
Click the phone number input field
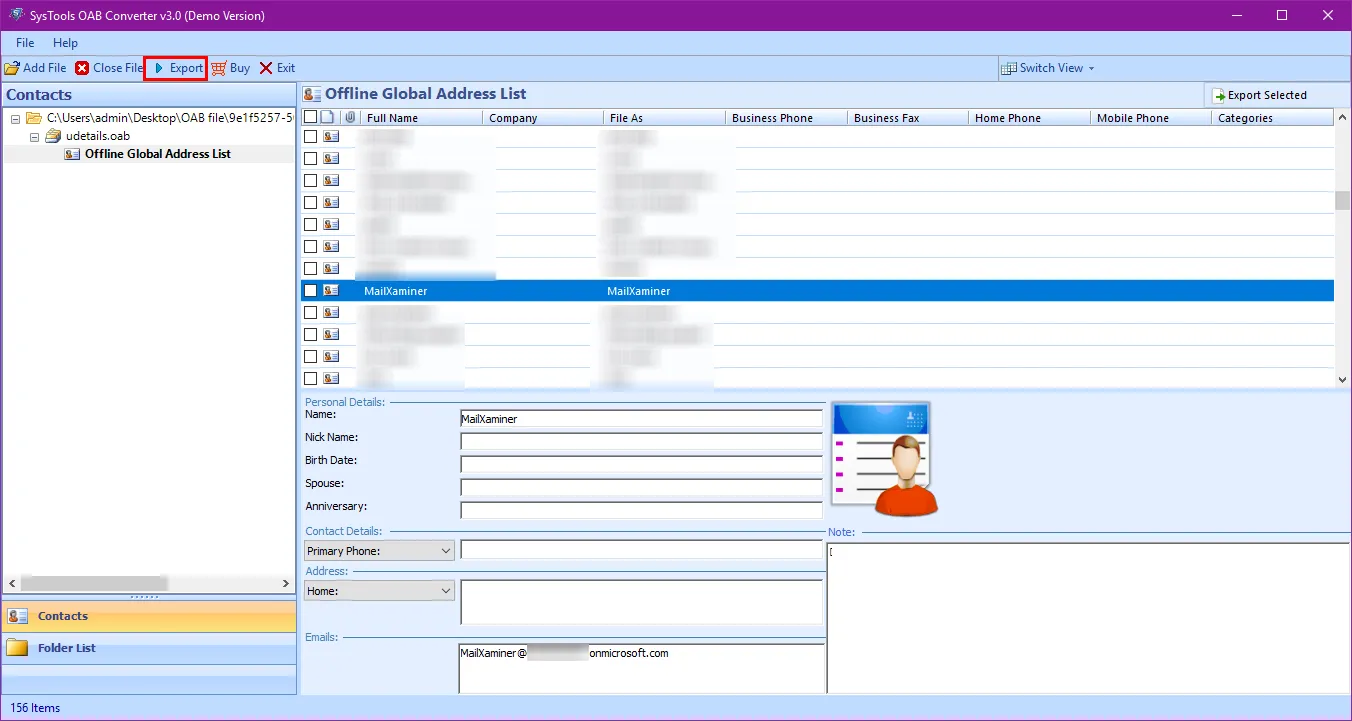point(641,550)
